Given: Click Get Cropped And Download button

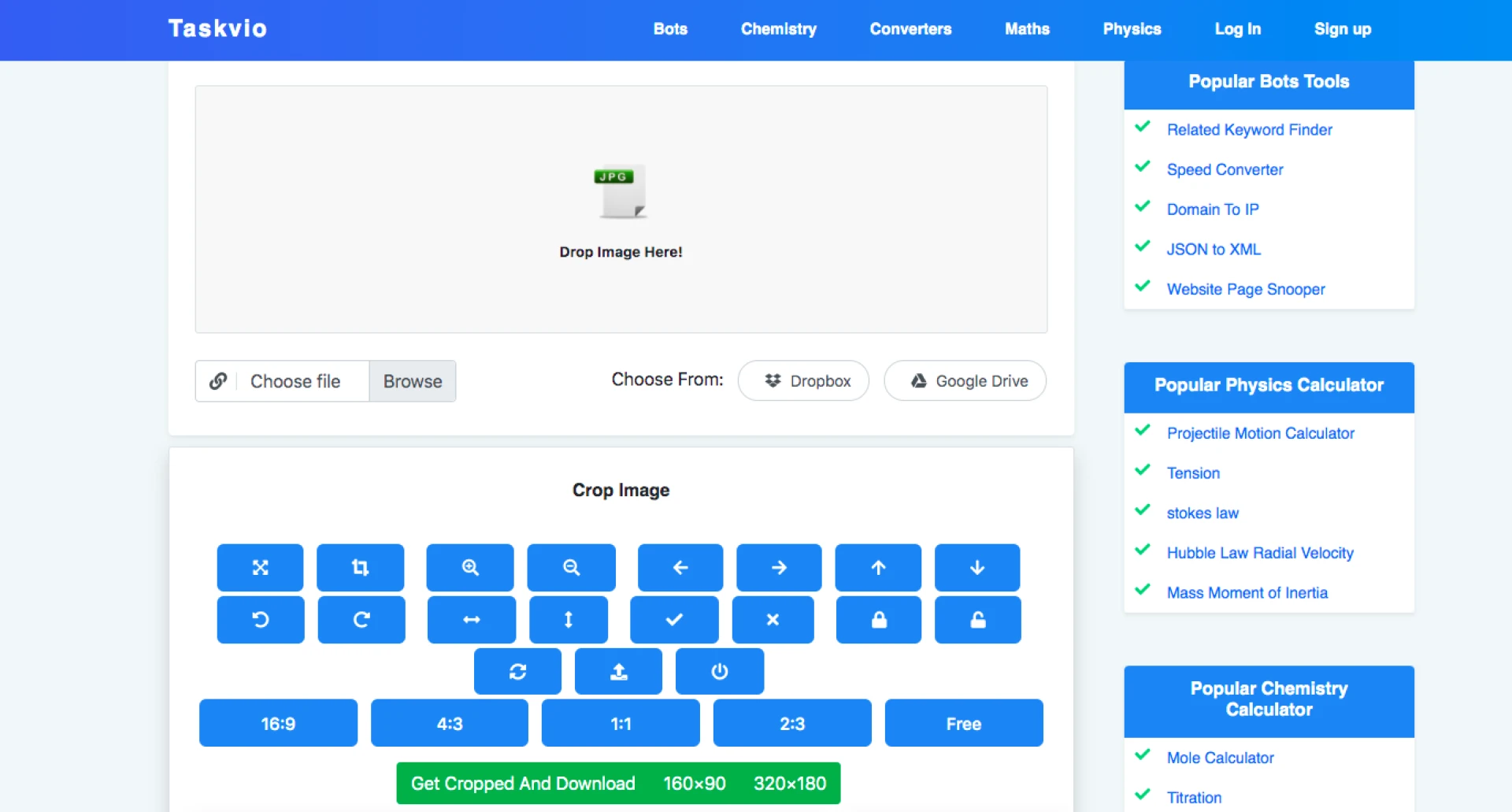Looking at the screenshot, I should [x=523, y=784].
